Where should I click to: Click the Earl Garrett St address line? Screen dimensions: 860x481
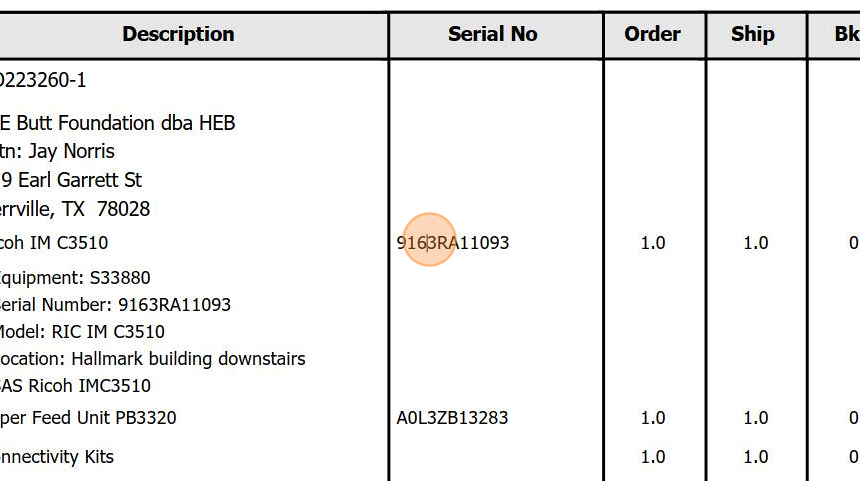point(71,180)
